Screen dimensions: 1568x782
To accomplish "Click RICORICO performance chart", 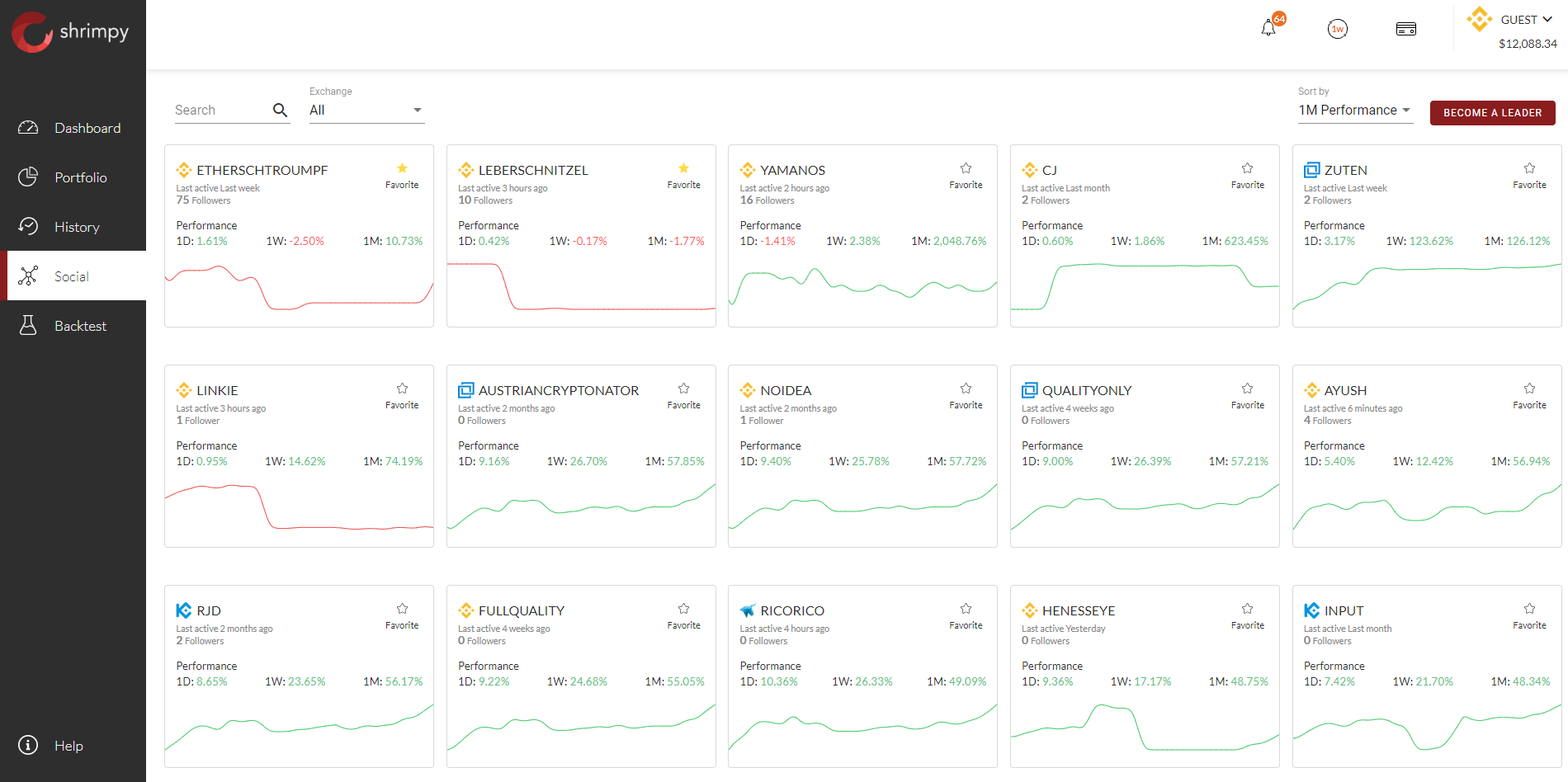I will 862,728.
